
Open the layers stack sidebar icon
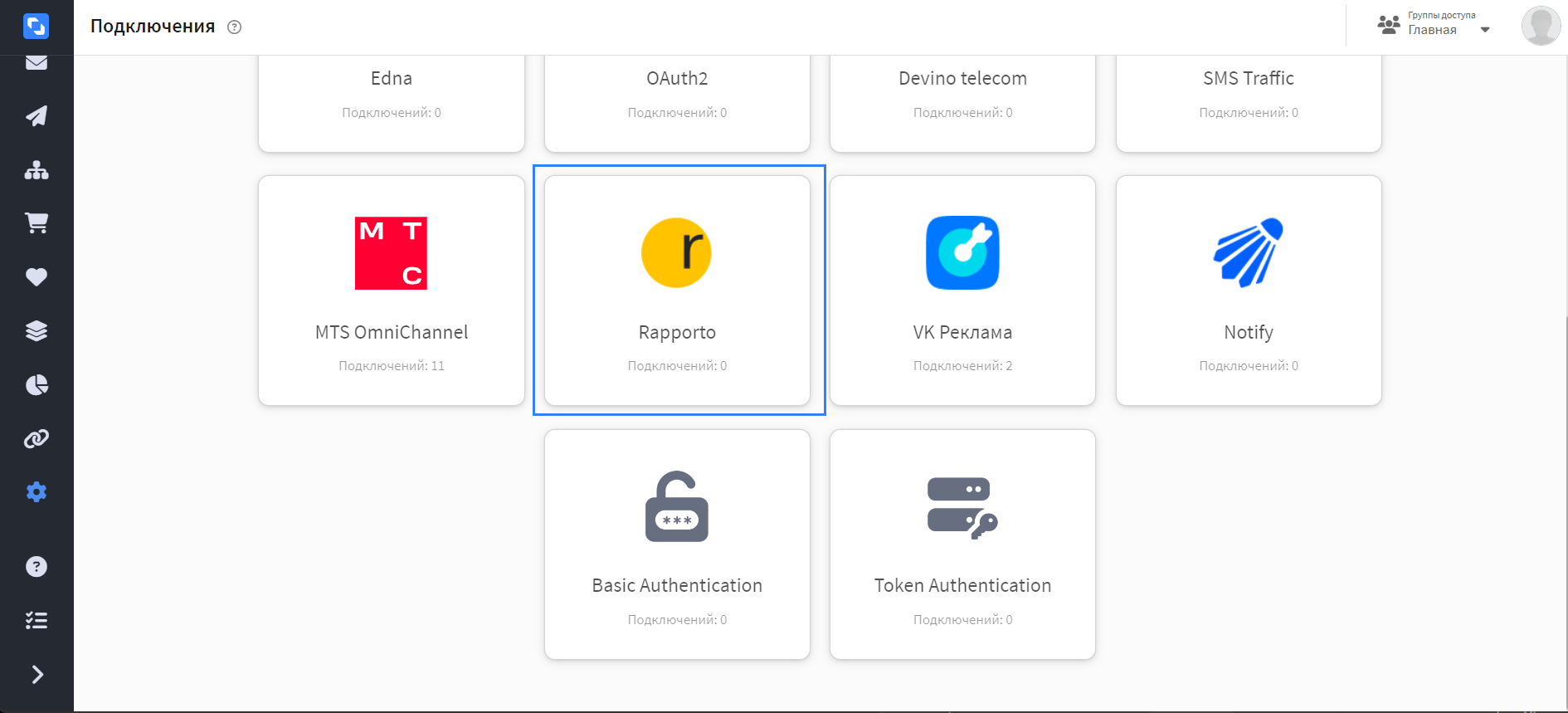click(37, 331)
